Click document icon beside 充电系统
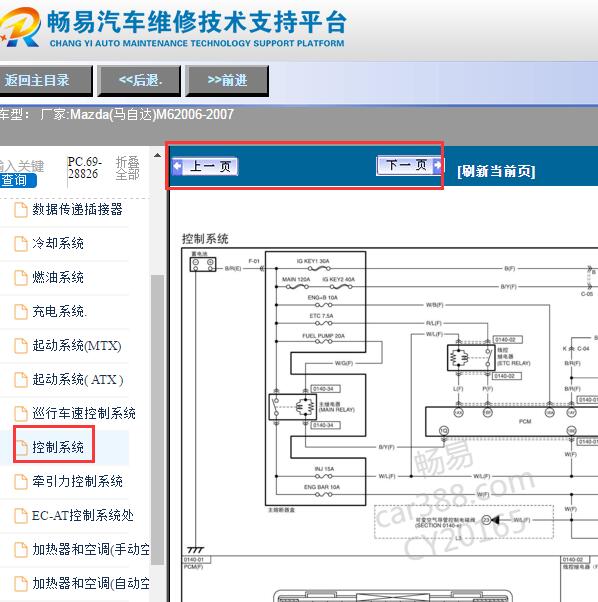Viewport: 598px width, 602px height. (x=21, y=312)
